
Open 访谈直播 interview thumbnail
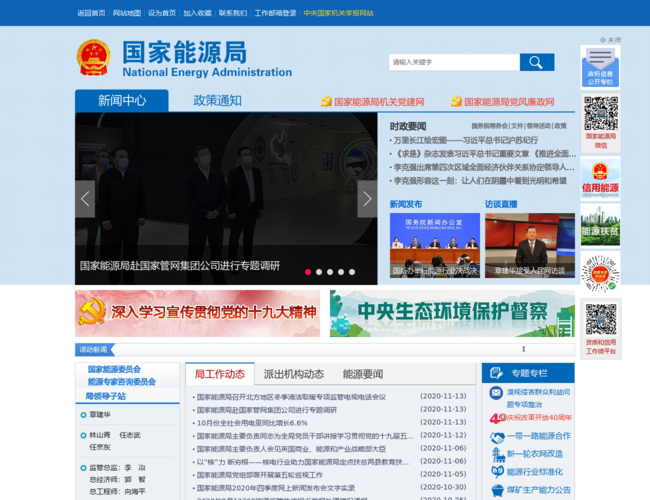(530, 245)
